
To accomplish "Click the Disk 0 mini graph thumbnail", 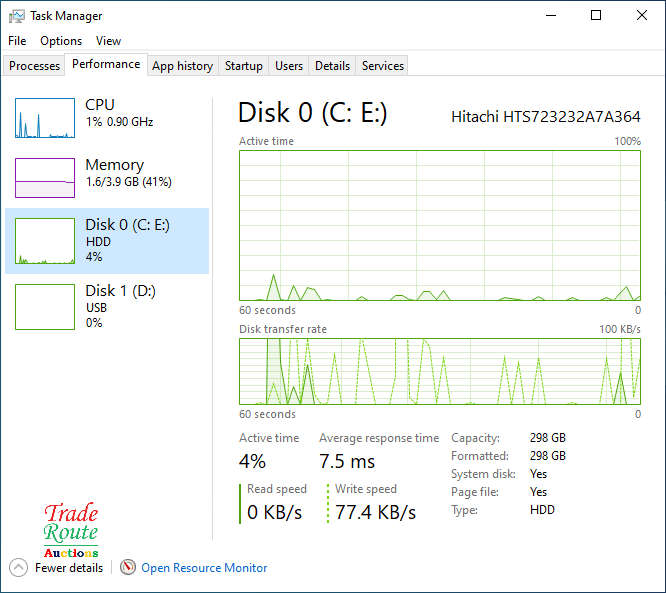I will coord(45,241).
